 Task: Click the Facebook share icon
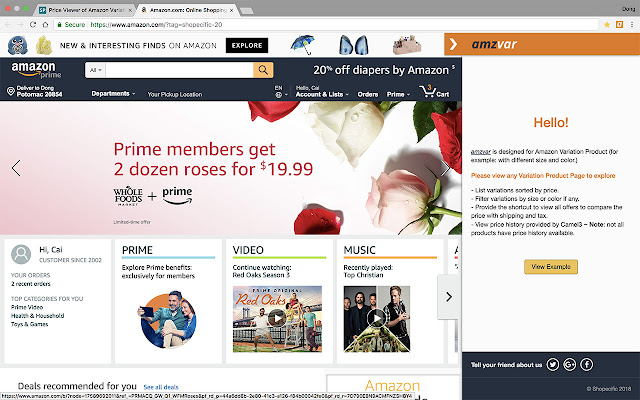(x=587, y=364)
